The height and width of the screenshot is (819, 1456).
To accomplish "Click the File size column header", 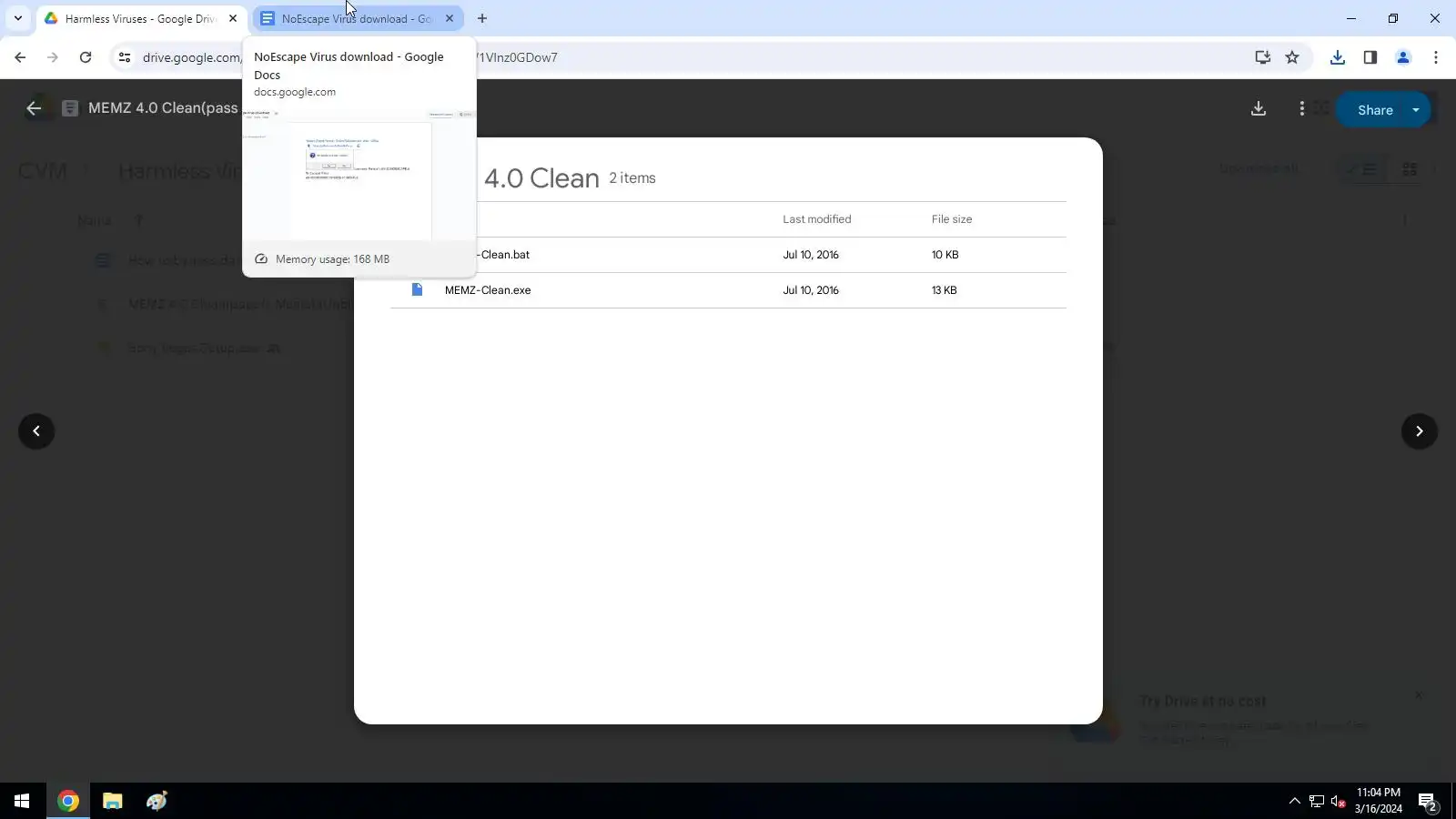I will pos(952,219).
